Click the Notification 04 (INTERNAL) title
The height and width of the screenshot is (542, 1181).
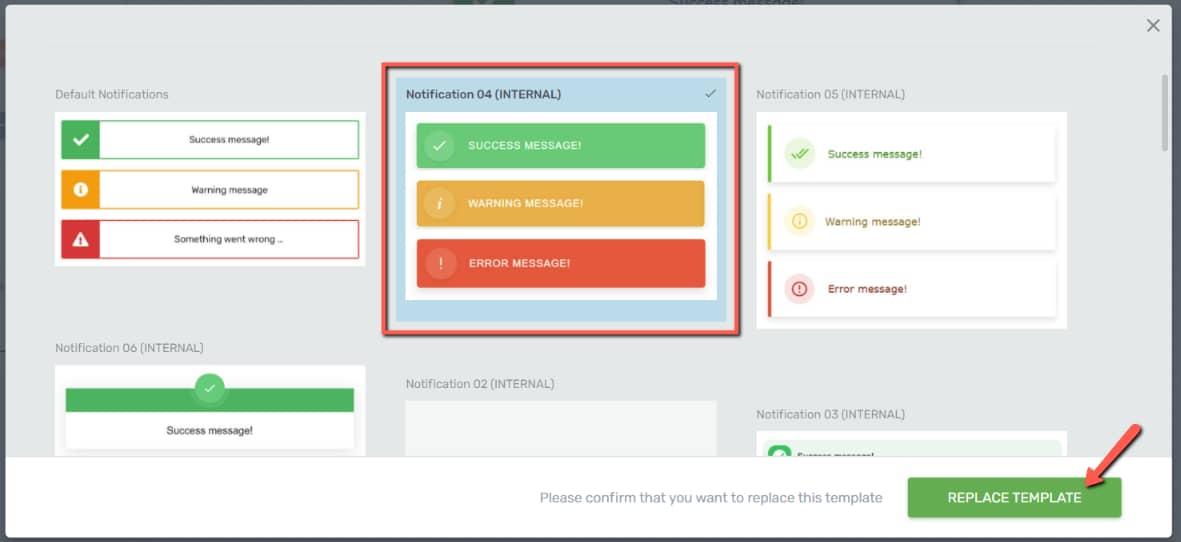click(483, 94)
